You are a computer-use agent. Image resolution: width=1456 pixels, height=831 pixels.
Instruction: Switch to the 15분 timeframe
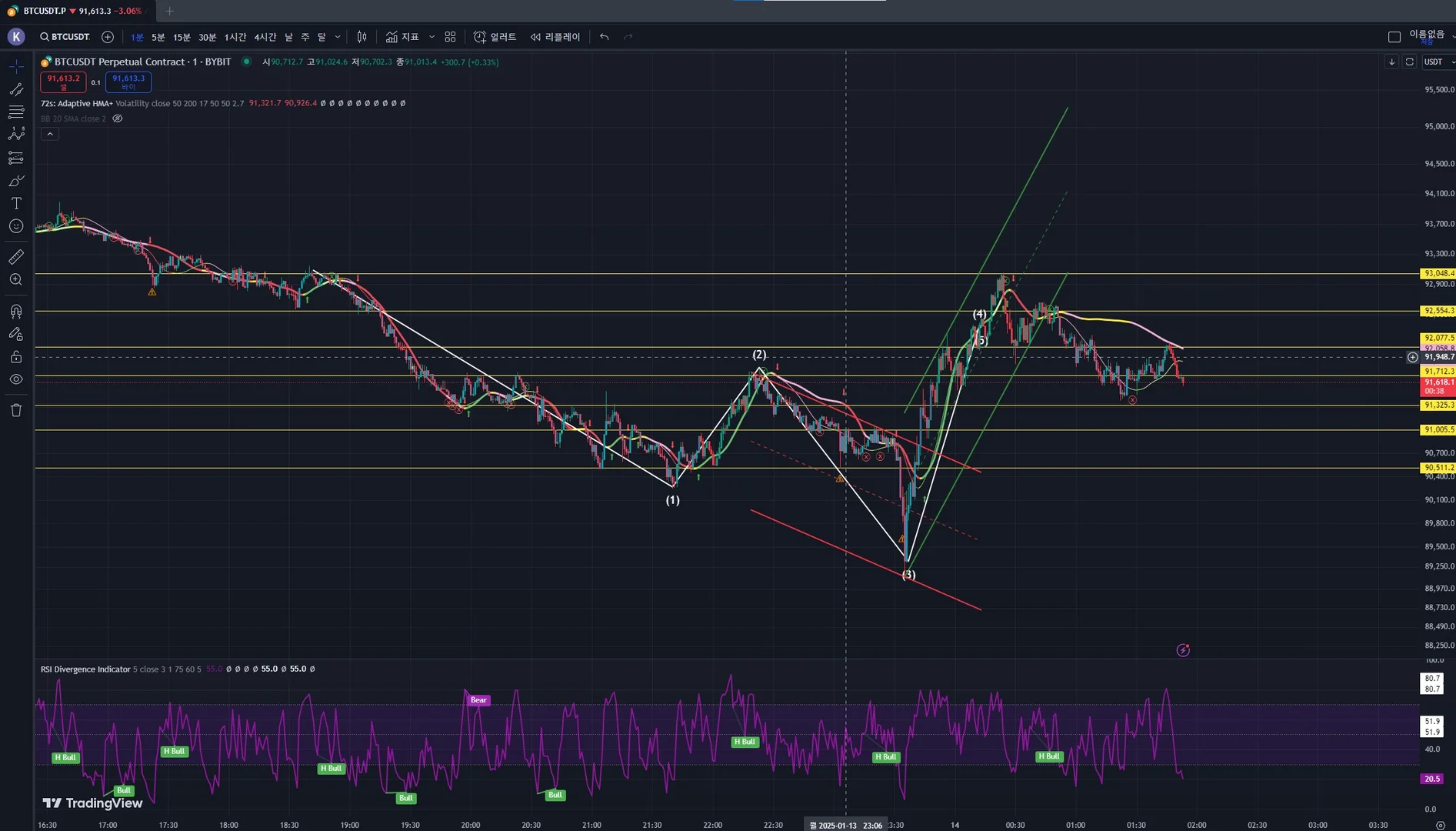tap(182, 37)
